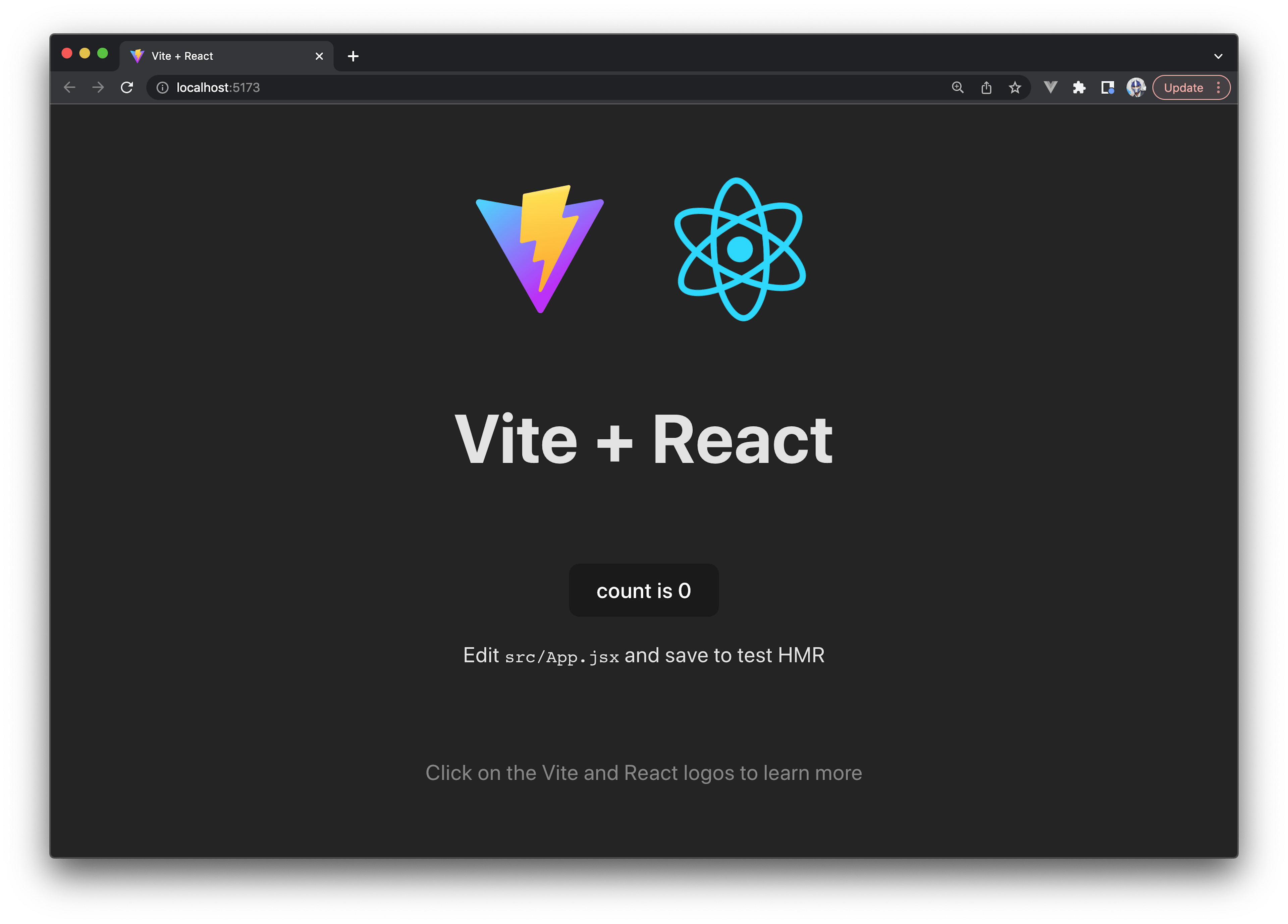Open the zoom magnifier in address bar

(x=957, y=88)
